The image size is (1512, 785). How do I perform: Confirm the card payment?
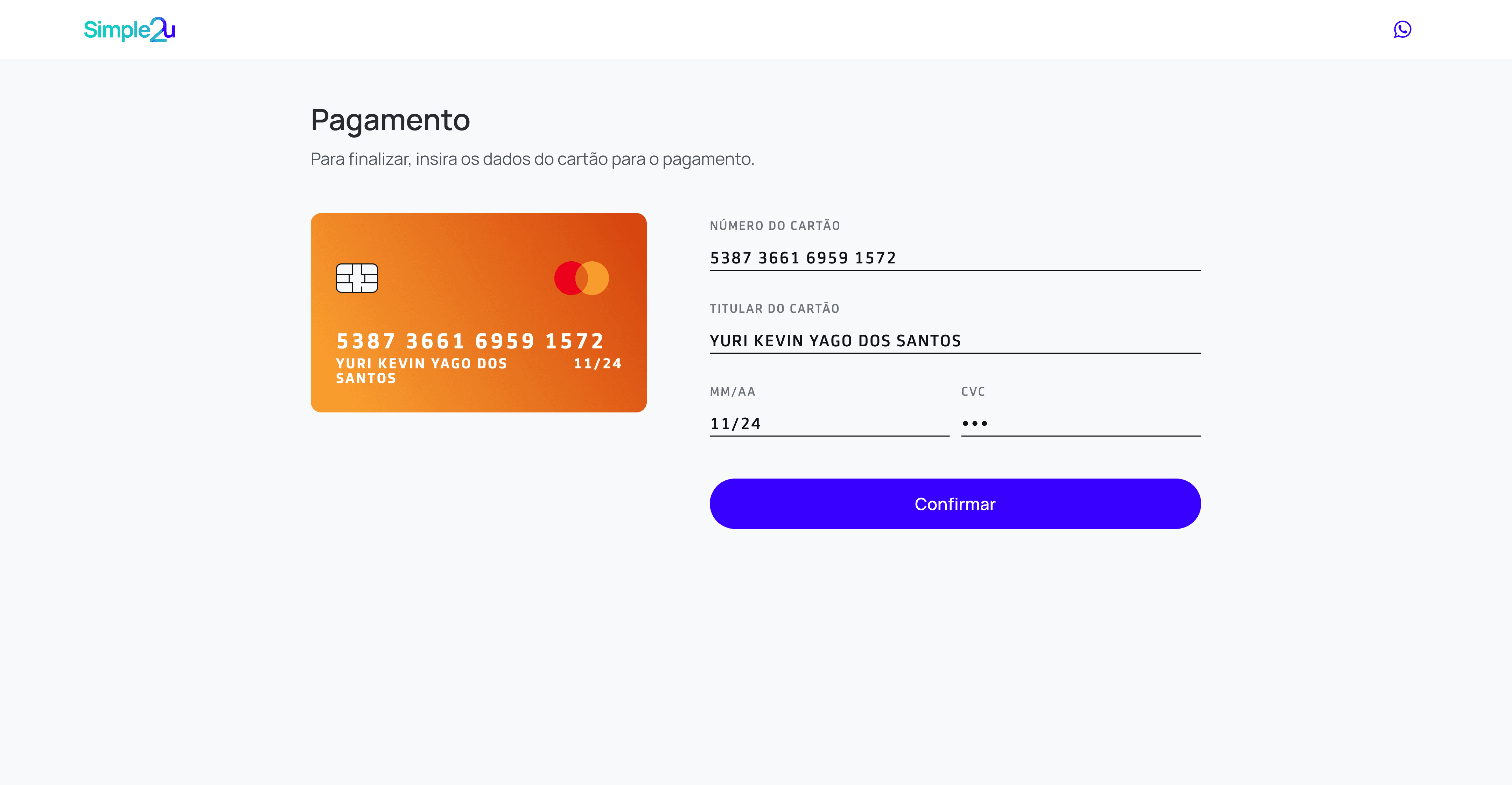click(955, 503)
